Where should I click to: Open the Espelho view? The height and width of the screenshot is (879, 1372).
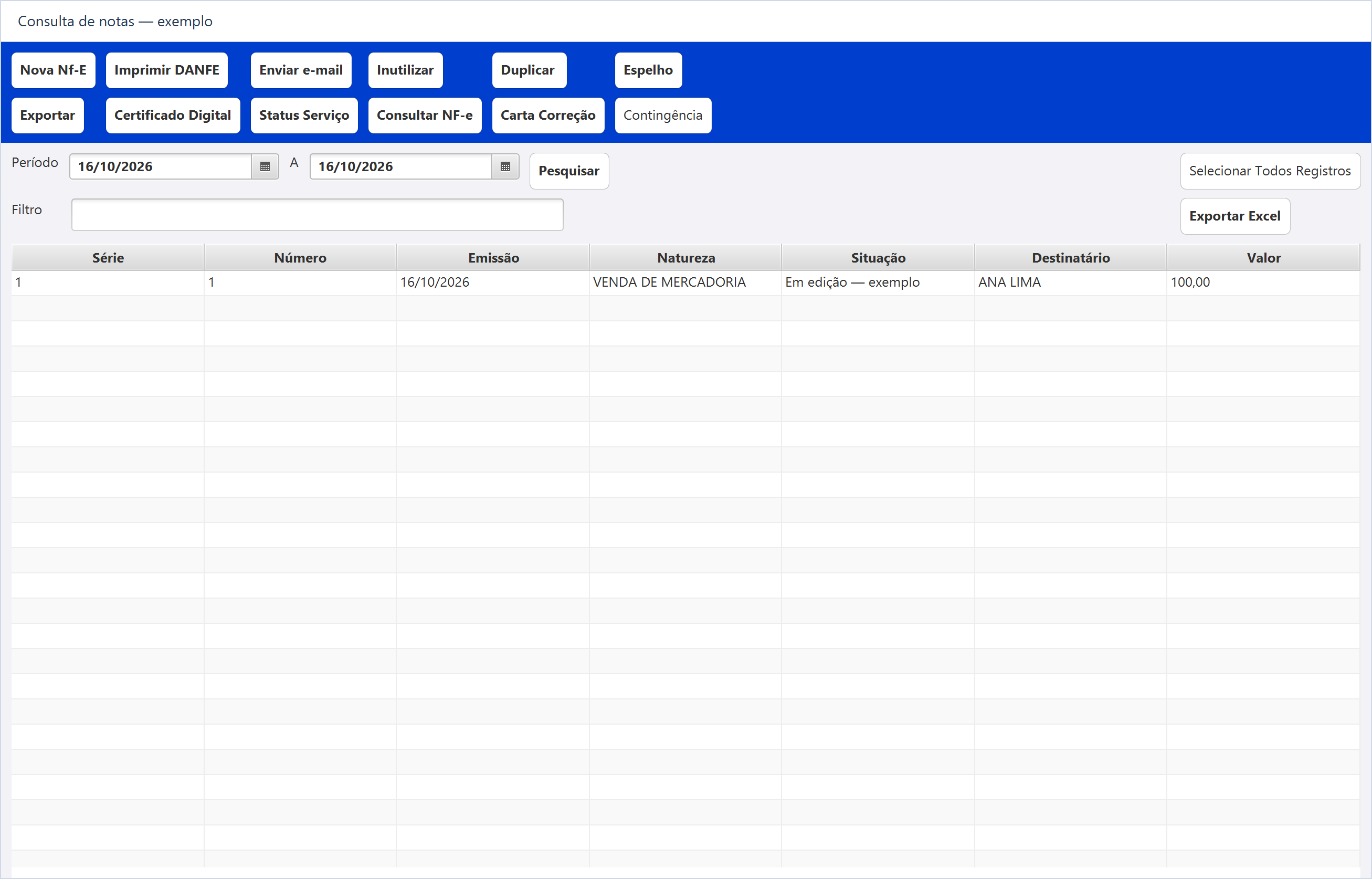[648, 70]
